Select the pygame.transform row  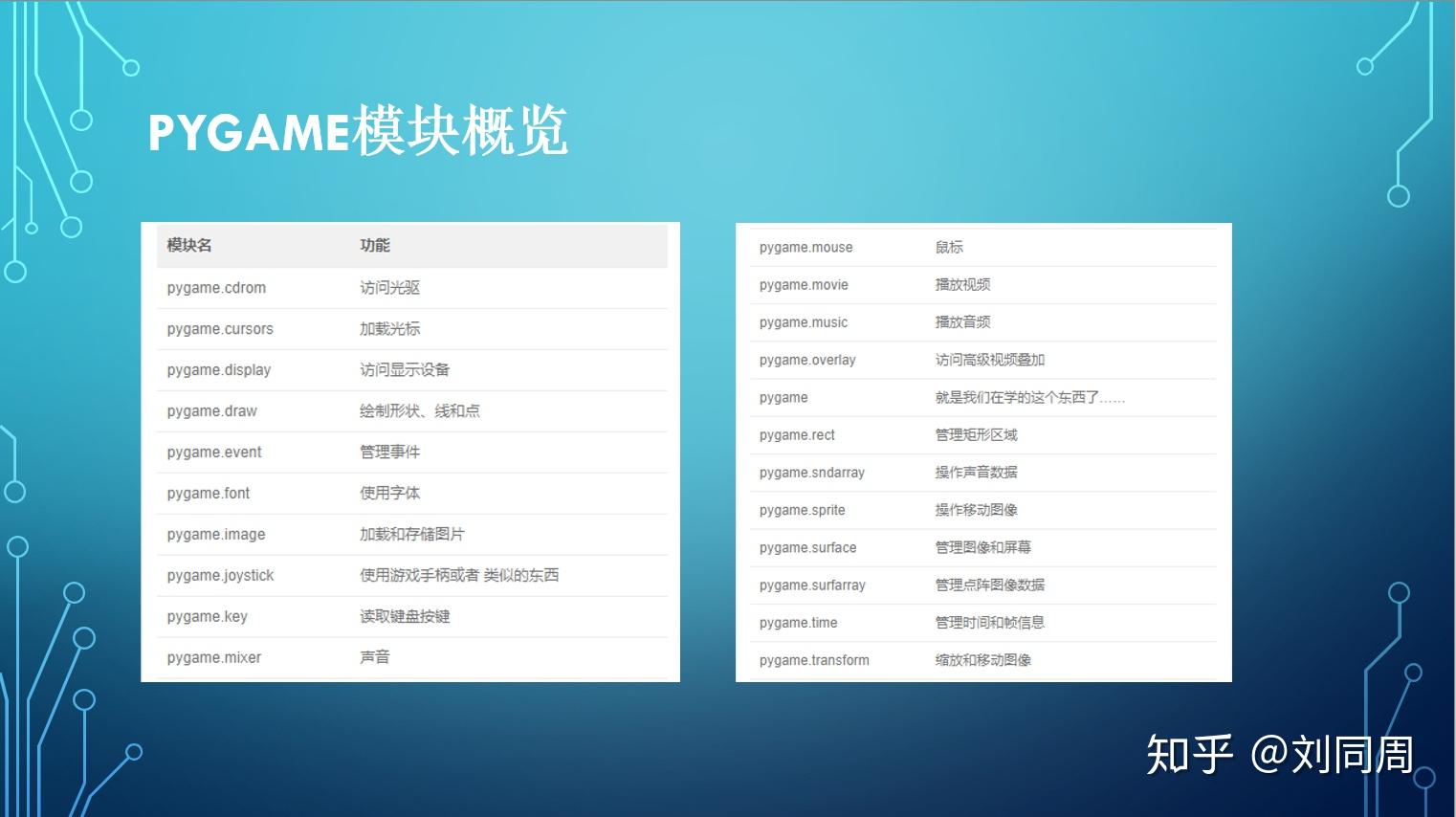(x=814, y=659)
